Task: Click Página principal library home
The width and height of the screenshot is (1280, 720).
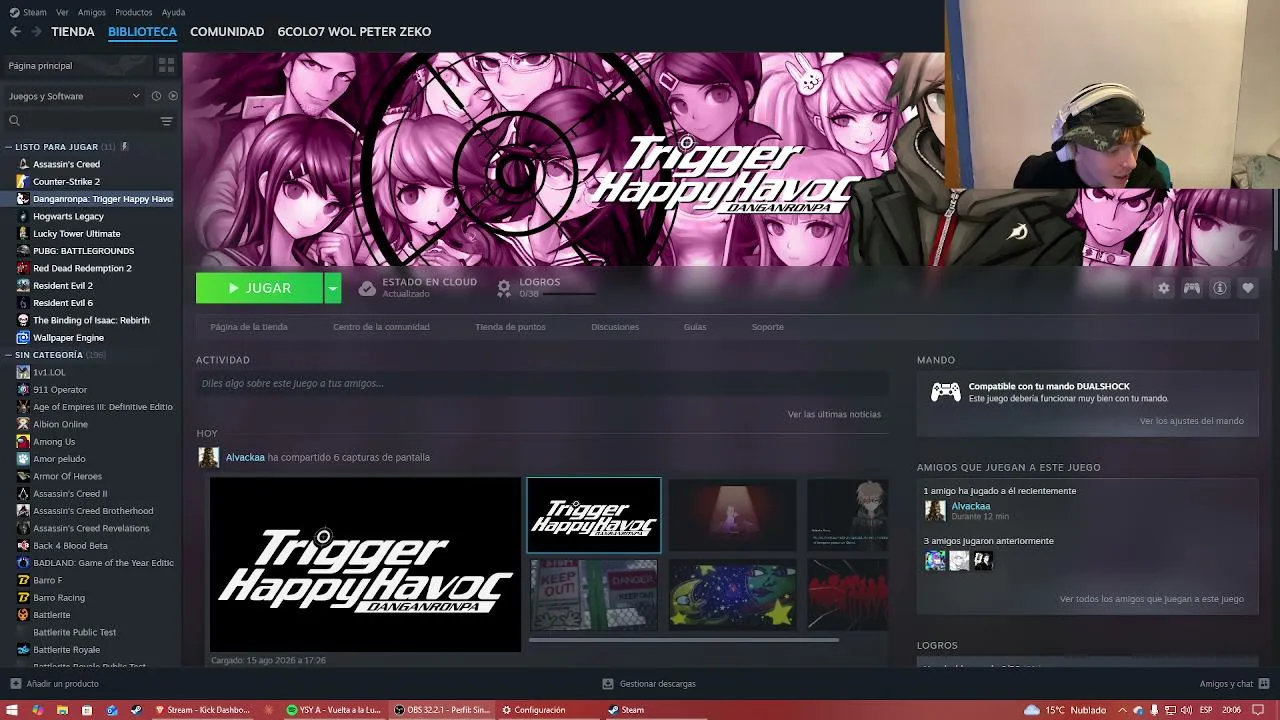Action: tap(40, 66)
